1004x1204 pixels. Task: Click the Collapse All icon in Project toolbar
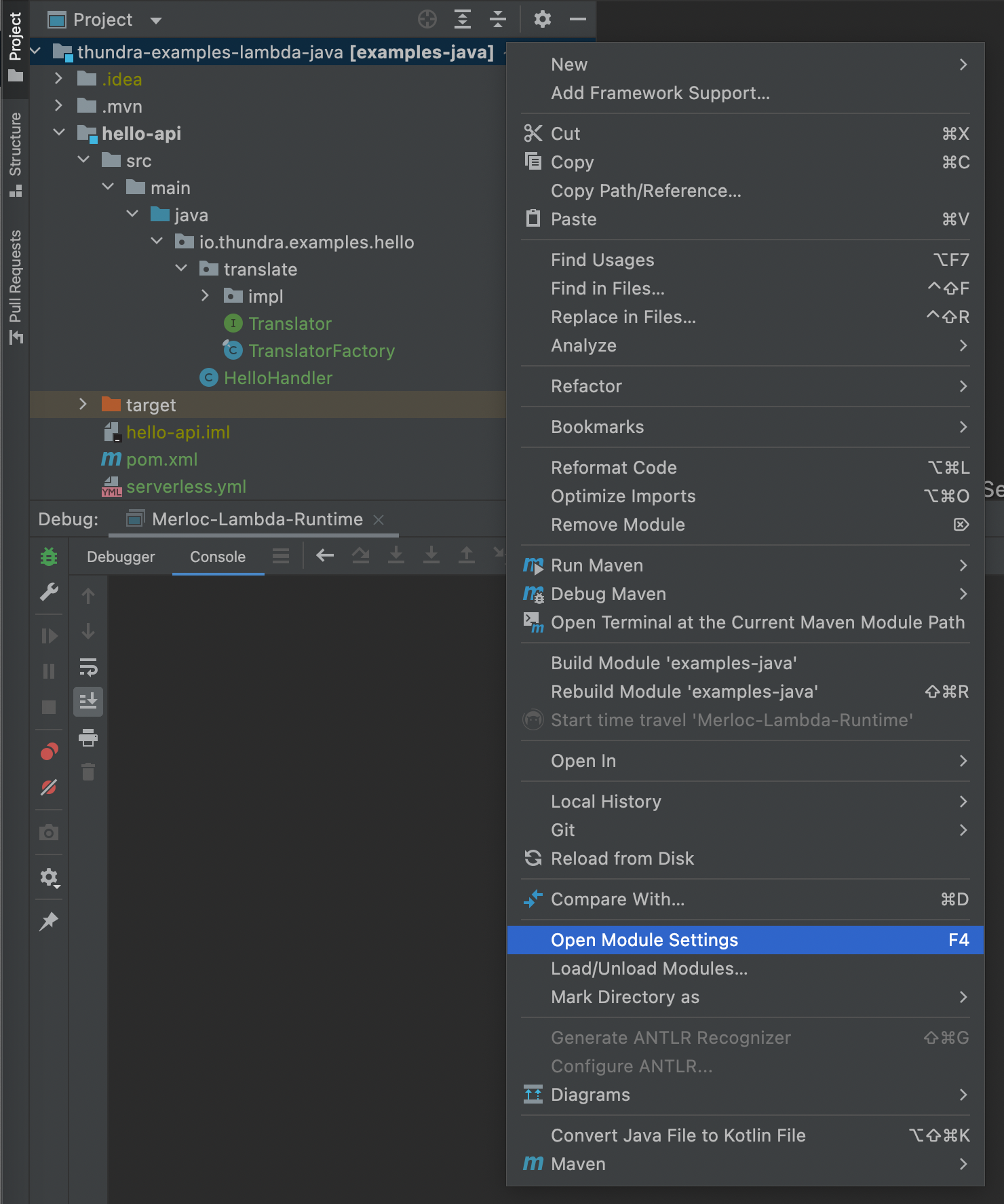498,19
